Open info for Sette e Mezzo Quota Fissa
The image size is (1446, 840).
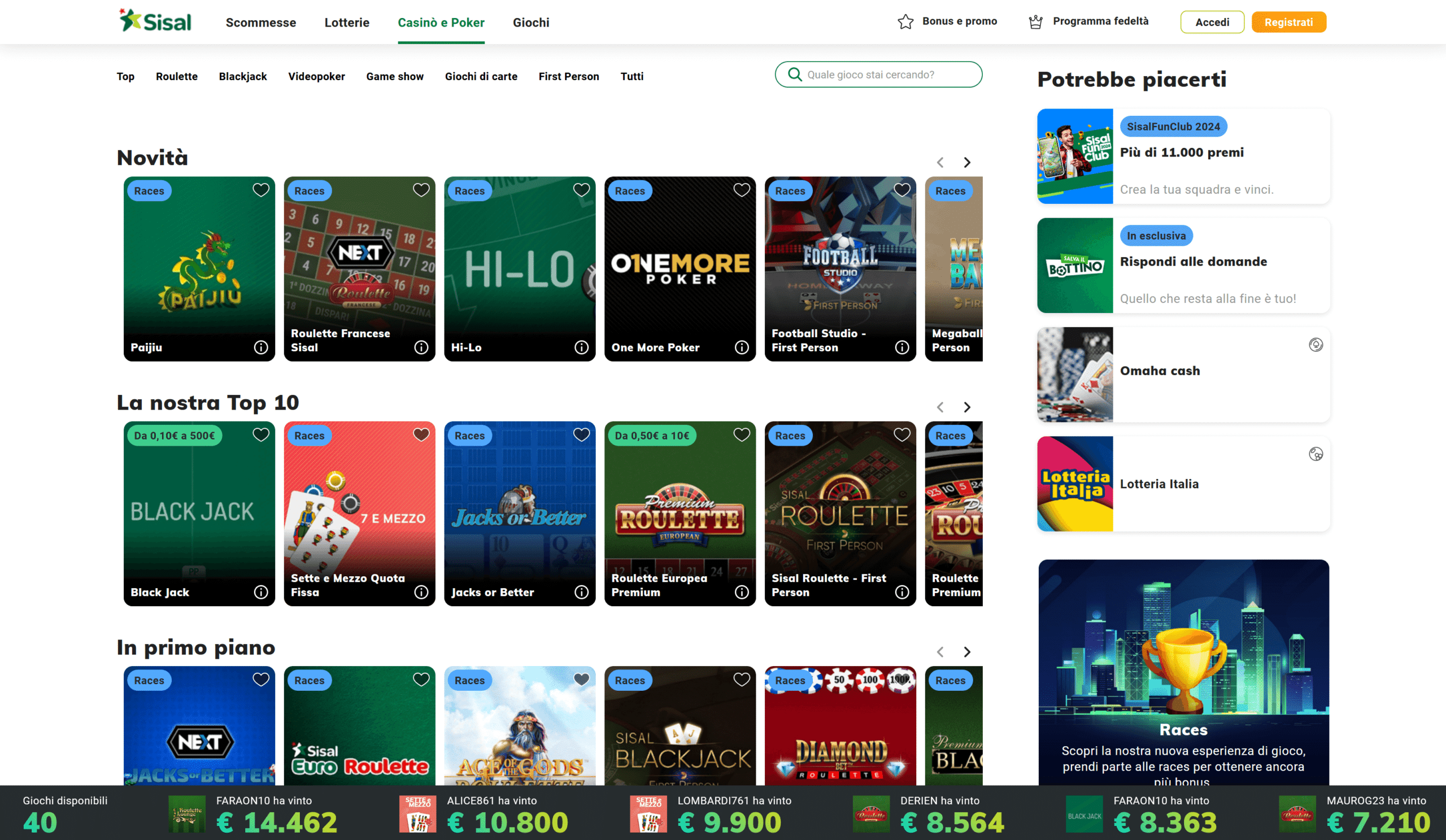(421, 592)
